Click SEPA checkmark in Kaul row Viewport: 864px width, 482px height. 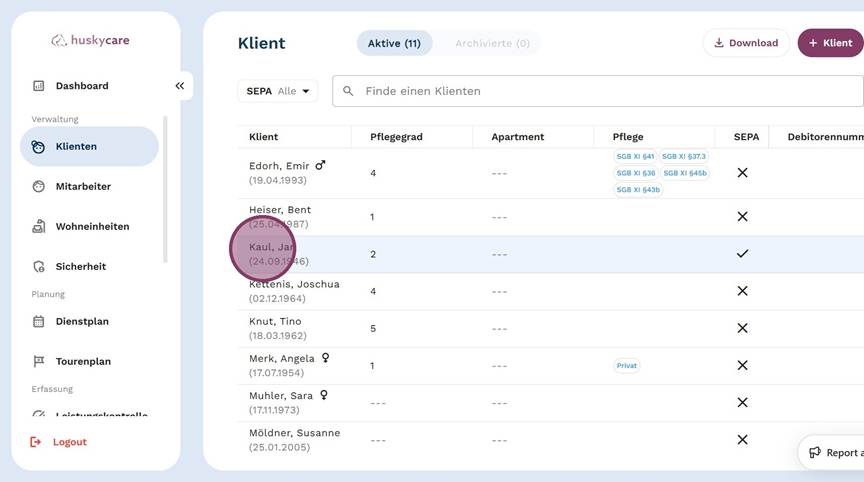click(x=742, y=253)
